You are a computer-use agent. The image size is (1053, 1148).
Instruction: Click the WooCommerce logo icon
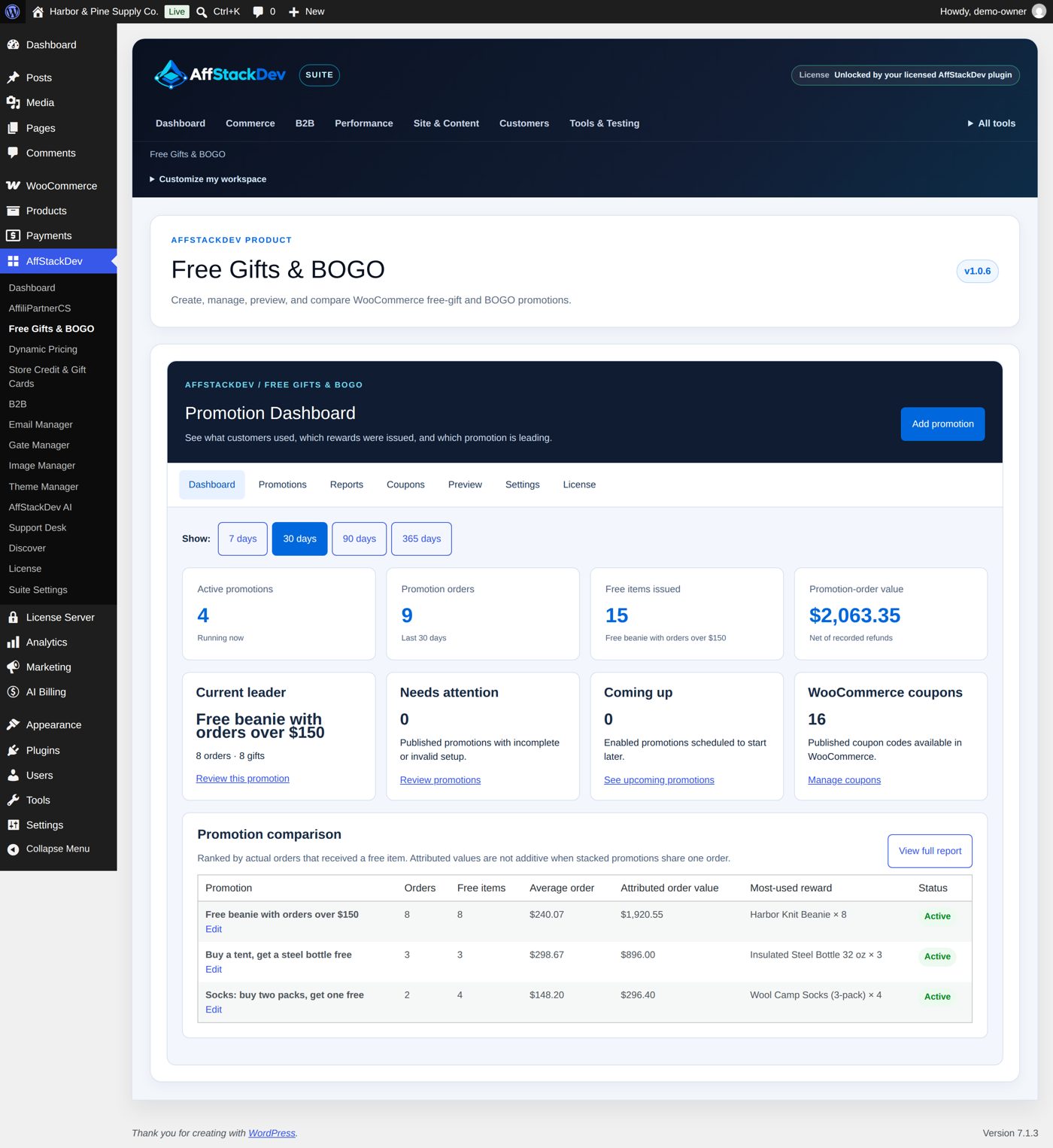[13, 186]
